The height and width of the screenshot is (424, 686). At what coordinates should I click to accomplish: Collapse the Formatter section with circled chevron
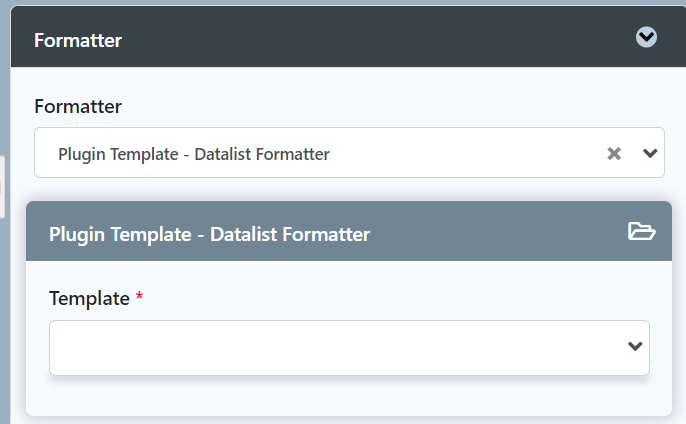point(647,37)
